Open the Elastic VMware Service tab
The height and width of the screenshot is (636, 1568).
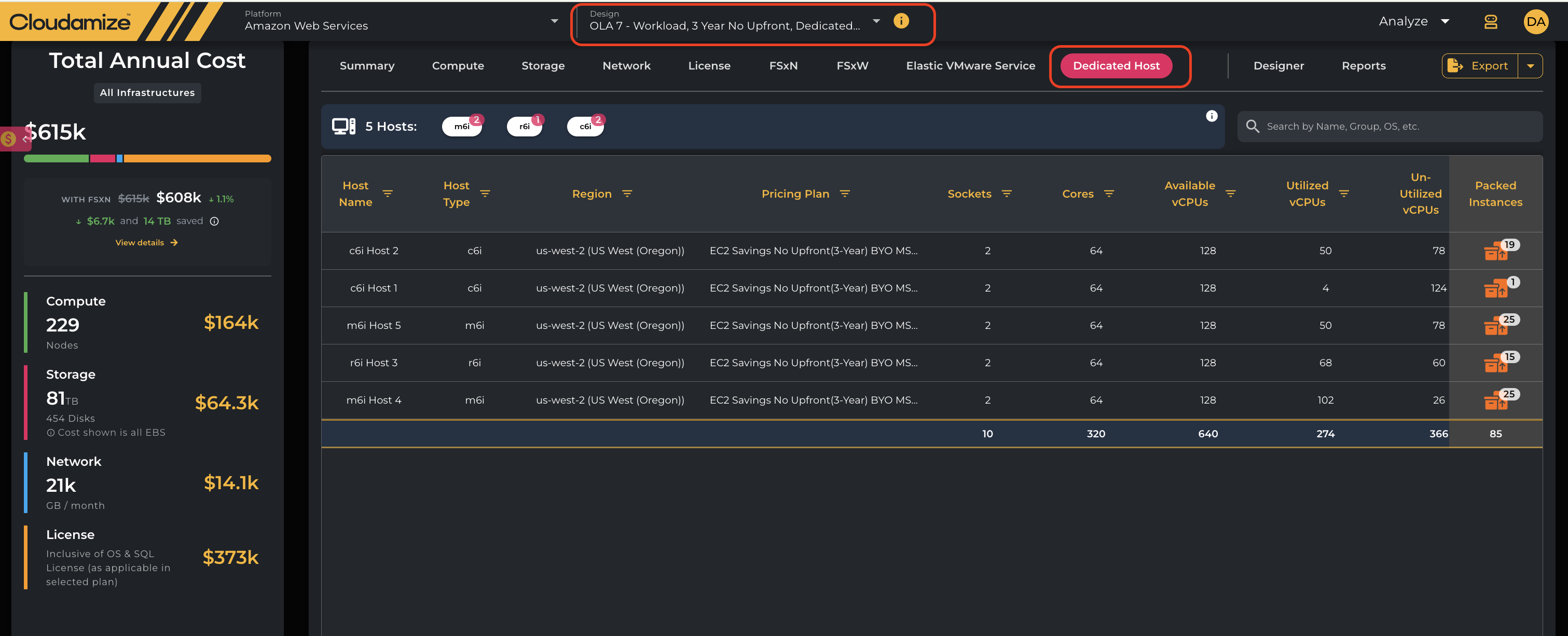pos(970,66)
